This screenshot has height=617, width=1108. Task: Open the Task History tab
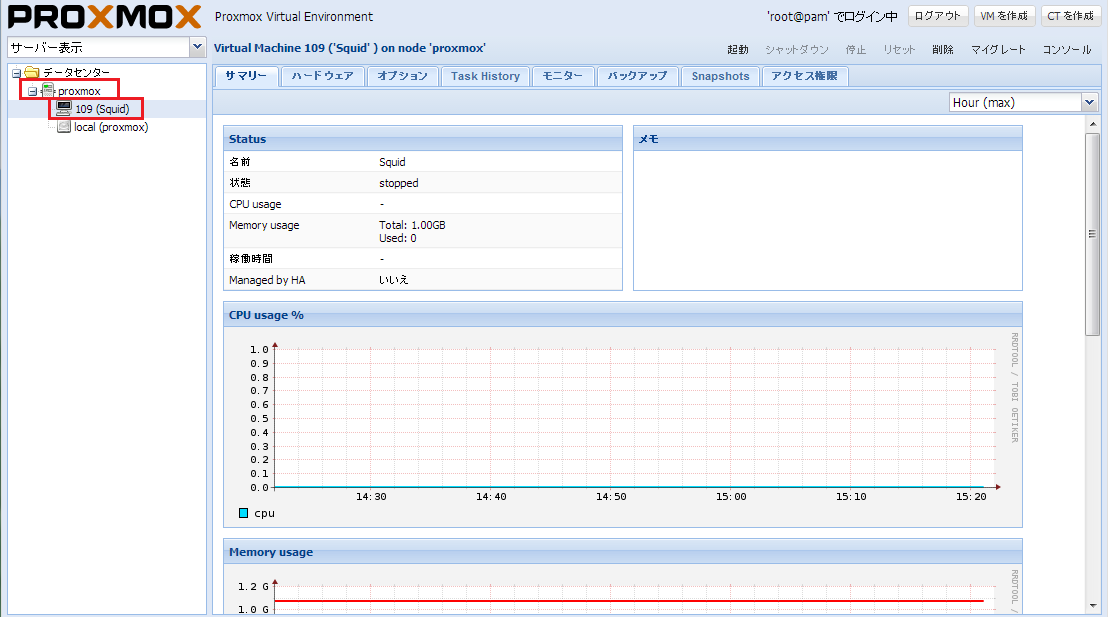click(485, 76)
